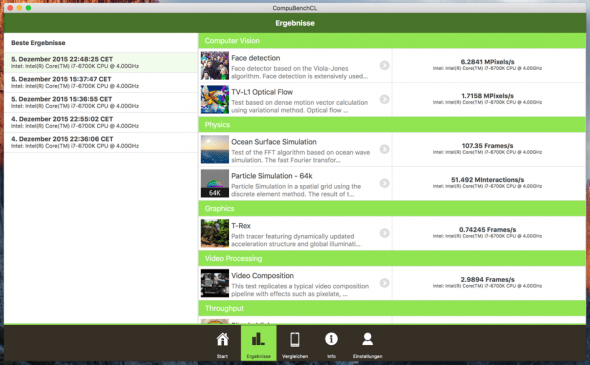Viewport: 590px width, 365px height.
Task: Expand Video Composition details arrow
Action: tap(384, 283)
